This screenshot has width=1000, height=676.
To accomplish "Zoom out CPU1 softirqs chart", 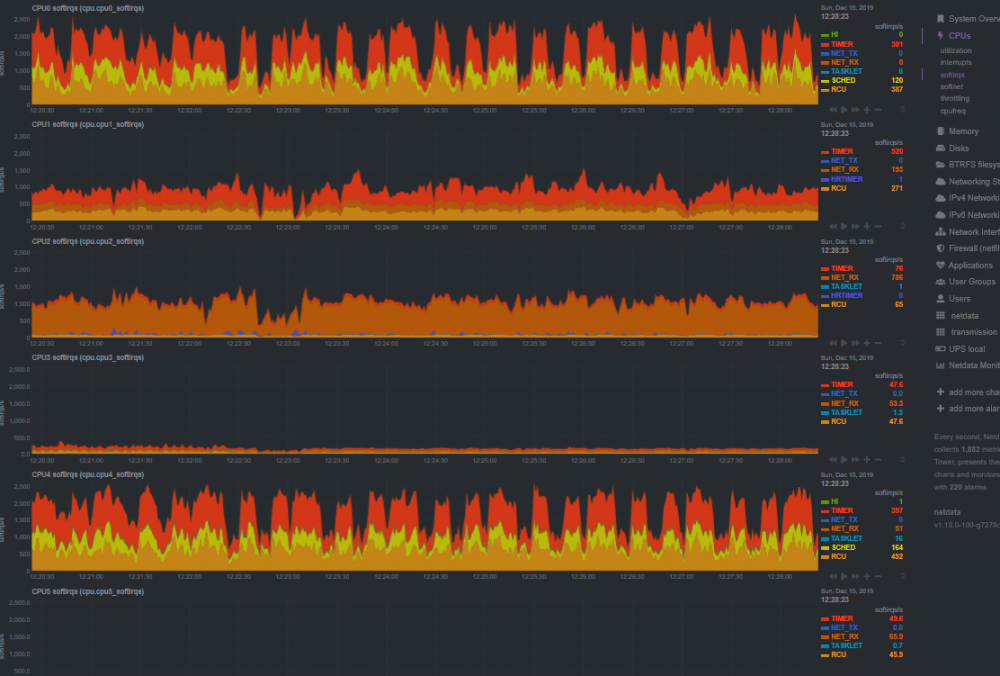I will [878, 226].
